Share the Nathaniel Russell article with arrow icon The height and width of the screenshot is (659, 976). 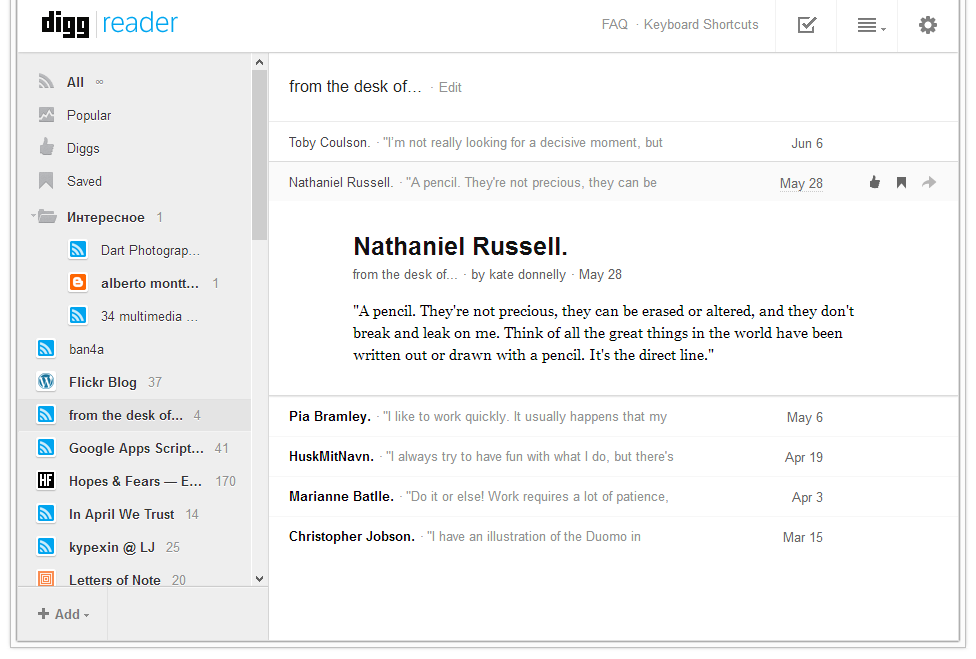click(x=929, y=182)
